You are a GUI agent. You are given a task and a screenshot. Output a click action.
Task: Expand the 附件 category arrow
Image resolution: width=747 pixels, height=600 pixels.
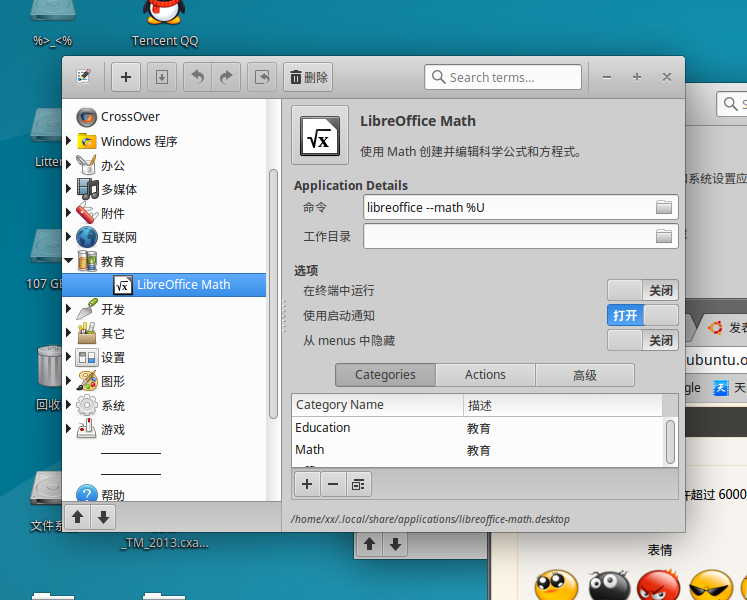tap(68, 212)
